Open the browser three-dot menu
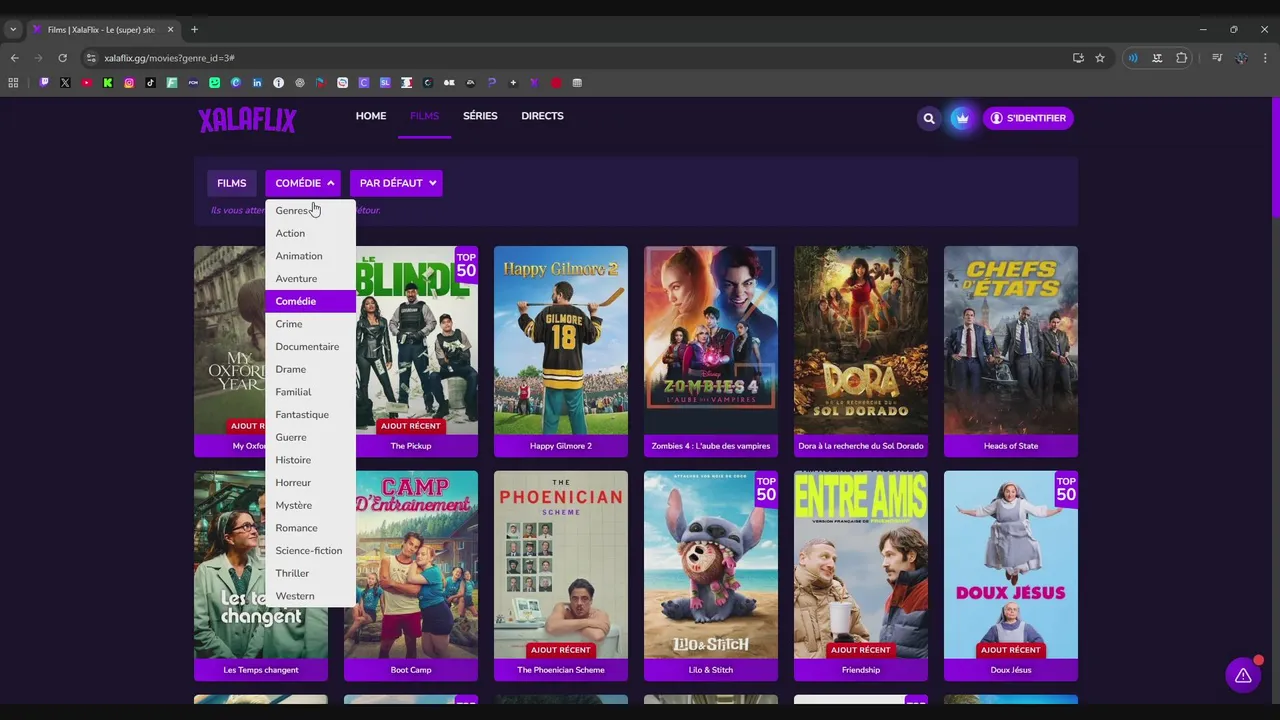Image resolution: width=1280 pixels, height=720 pixels. [x=1265, y=58]
